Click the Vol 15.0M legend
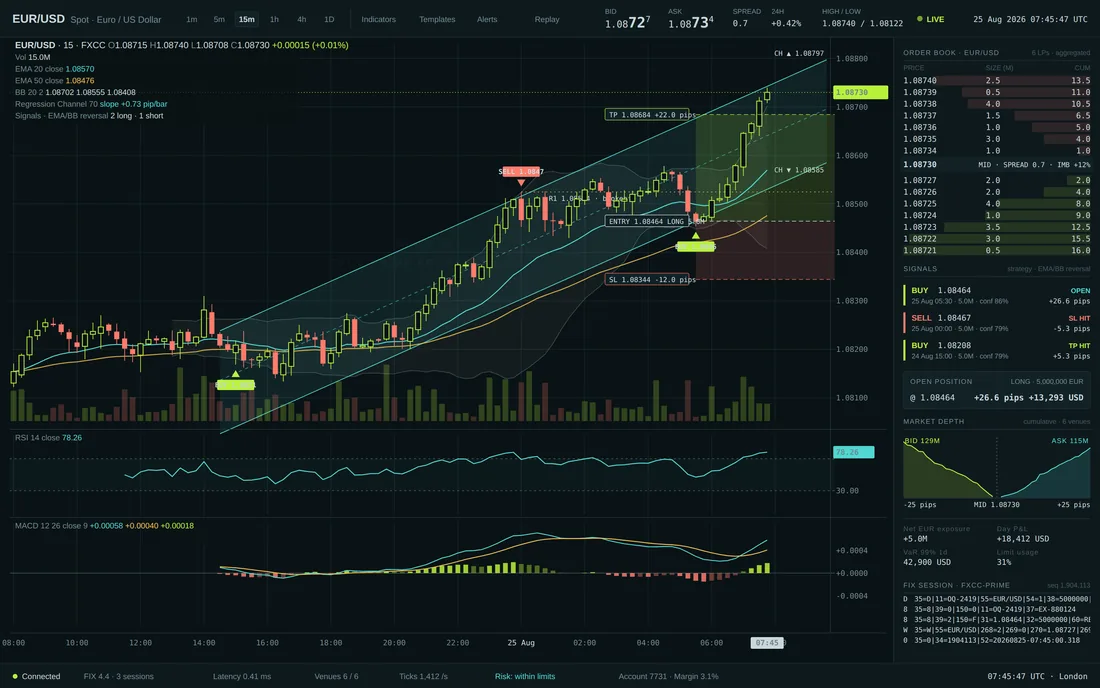Image resolution: width=1100 pixels, height=688 pixels. (x=32, y=58)
